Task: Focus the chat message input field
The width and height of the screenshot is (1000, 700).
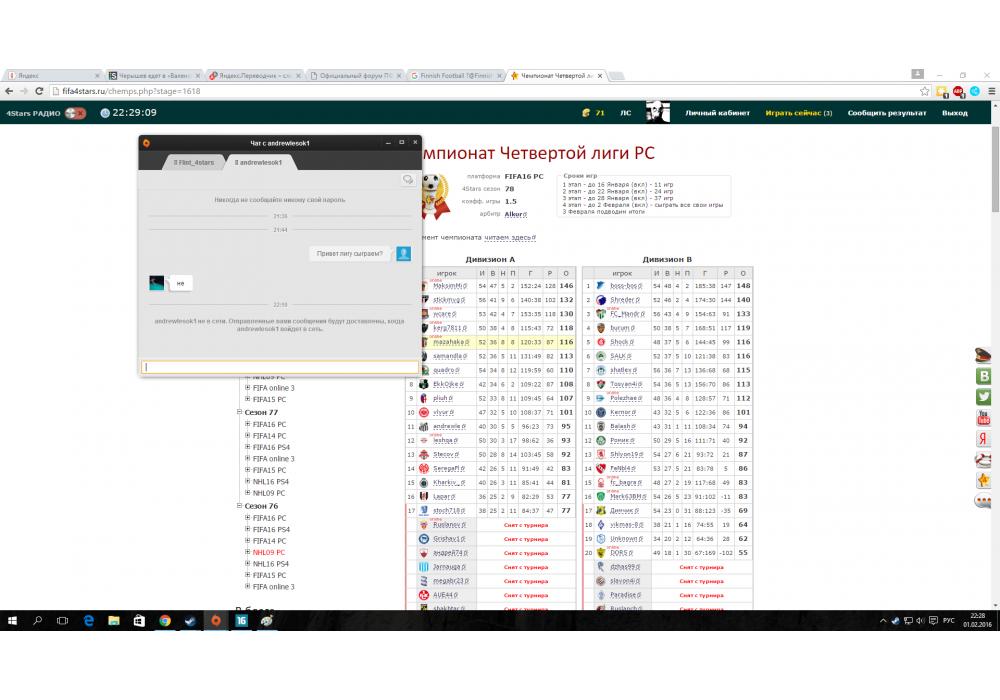Action: pos(279,367)
